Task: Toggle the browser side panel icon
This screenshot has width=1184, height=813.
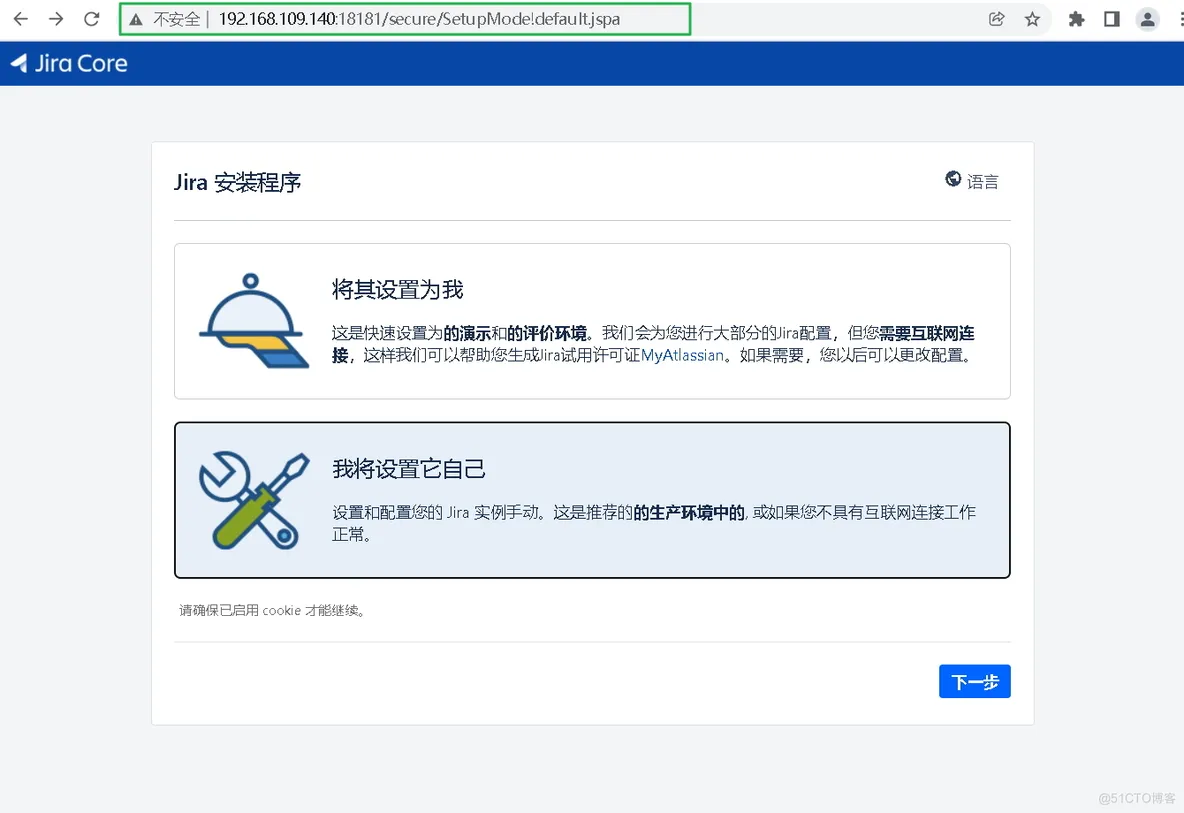Action: point(1112,19)
